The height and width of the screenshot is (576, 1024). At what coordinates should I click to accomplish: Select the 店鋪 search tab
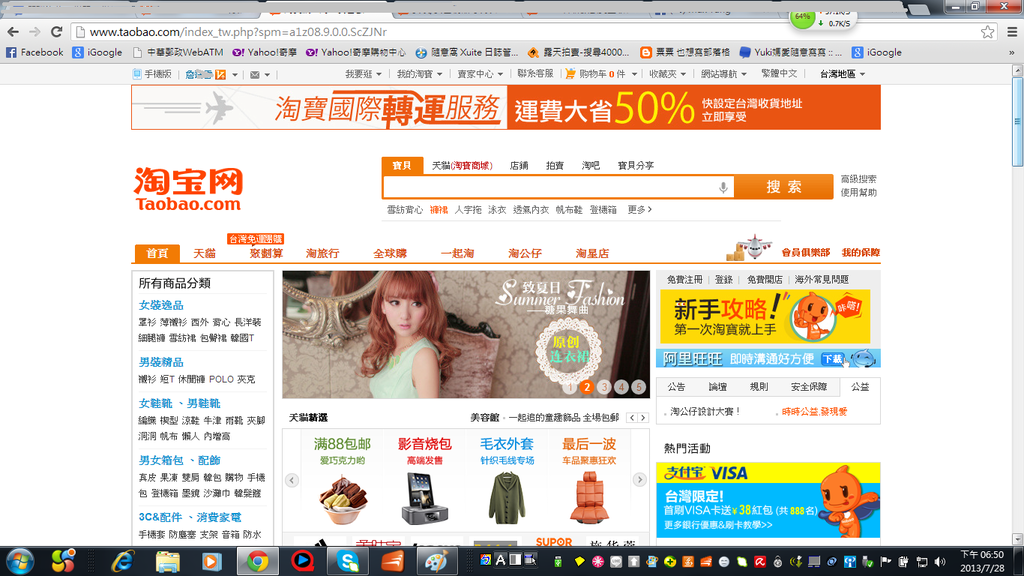click(519, 166)
